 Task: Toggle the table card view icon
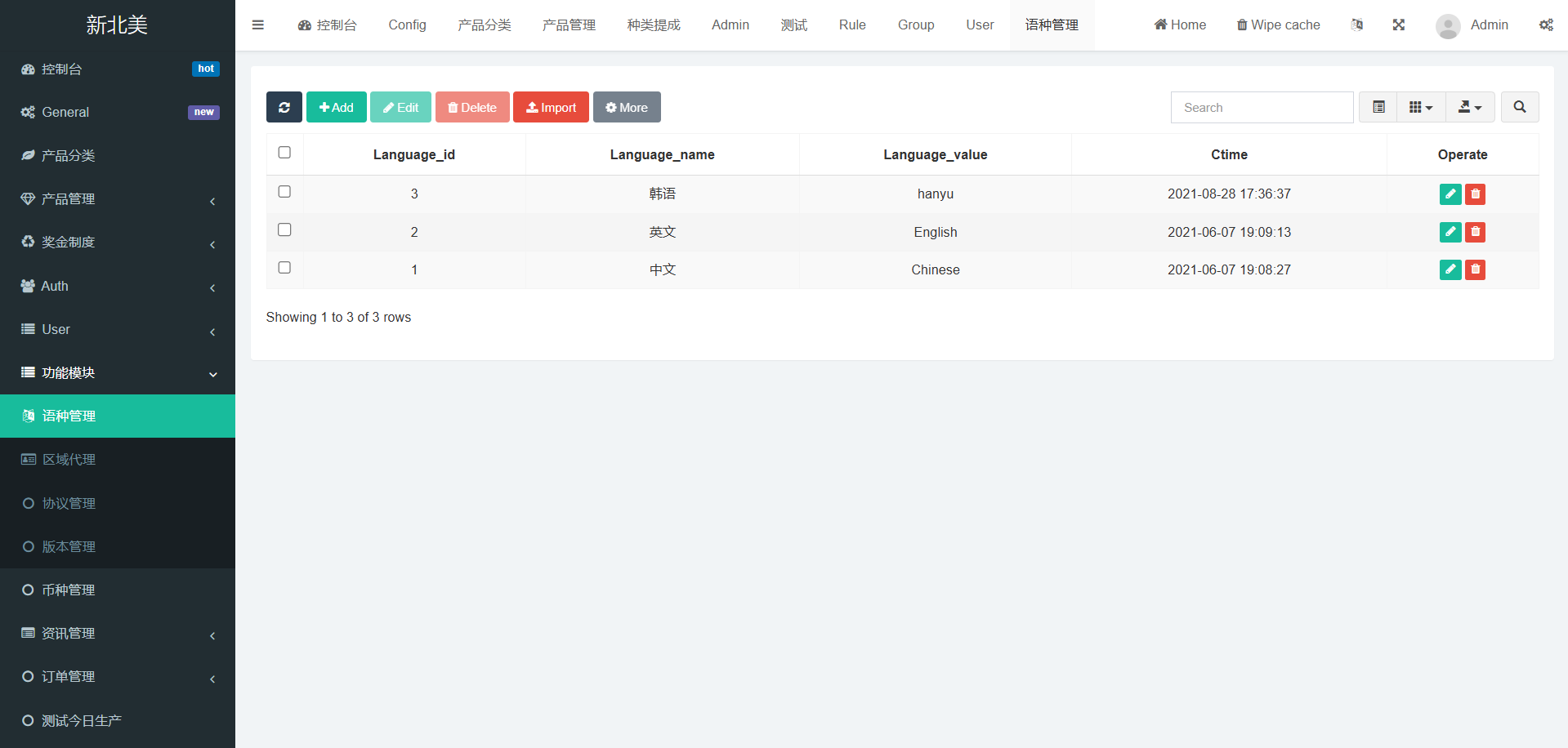1378,107
